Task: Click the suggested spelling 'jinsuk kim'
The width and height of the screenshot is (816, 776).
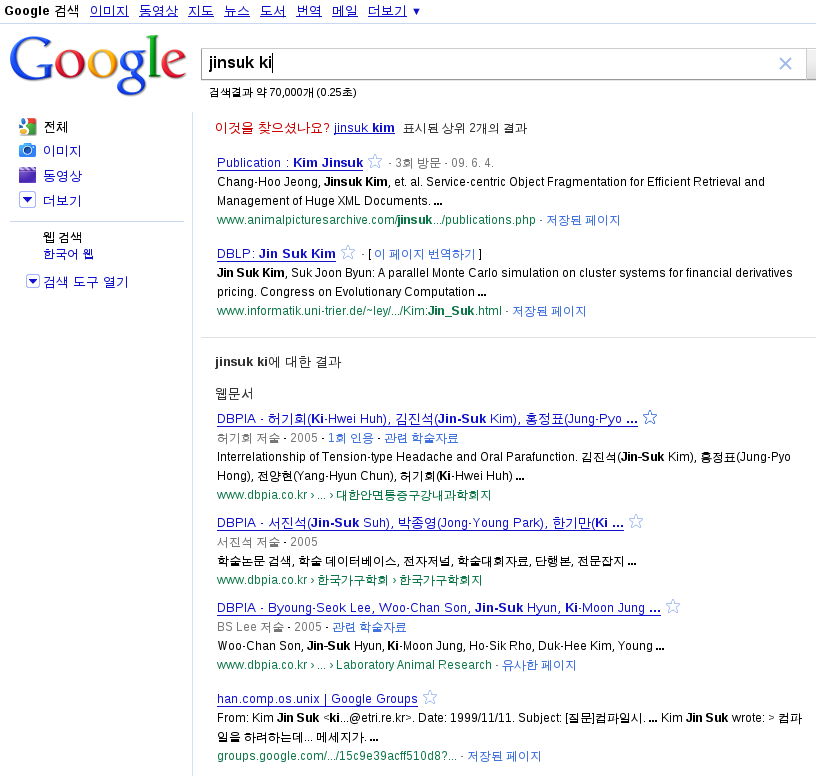Action: pyautogui.click(x=364, y=128)
